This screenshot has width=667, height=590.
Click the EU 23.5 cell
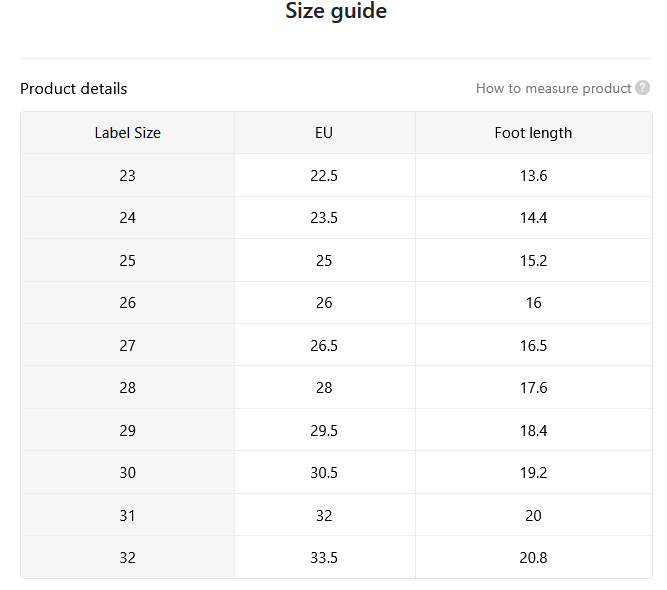(x=325, y=218)
